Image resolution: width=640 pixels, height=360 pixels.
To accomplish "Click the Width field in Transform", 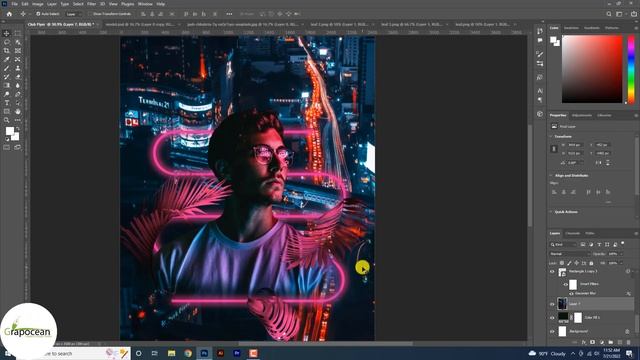I will coord(575,145).
